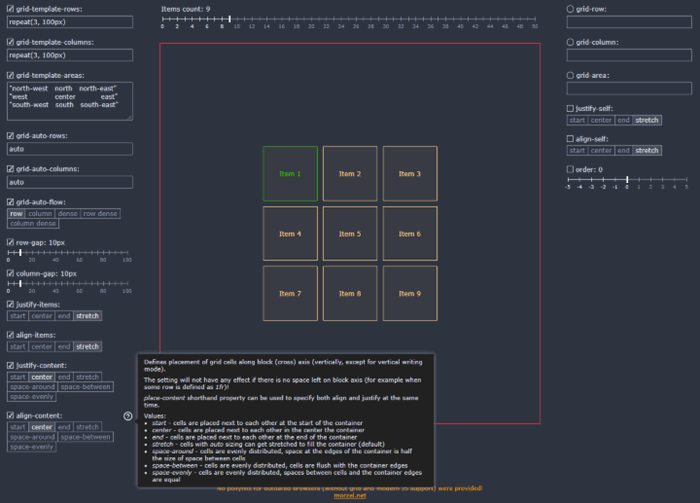
Task: Set justify-content to start
Action: point(18,377)
